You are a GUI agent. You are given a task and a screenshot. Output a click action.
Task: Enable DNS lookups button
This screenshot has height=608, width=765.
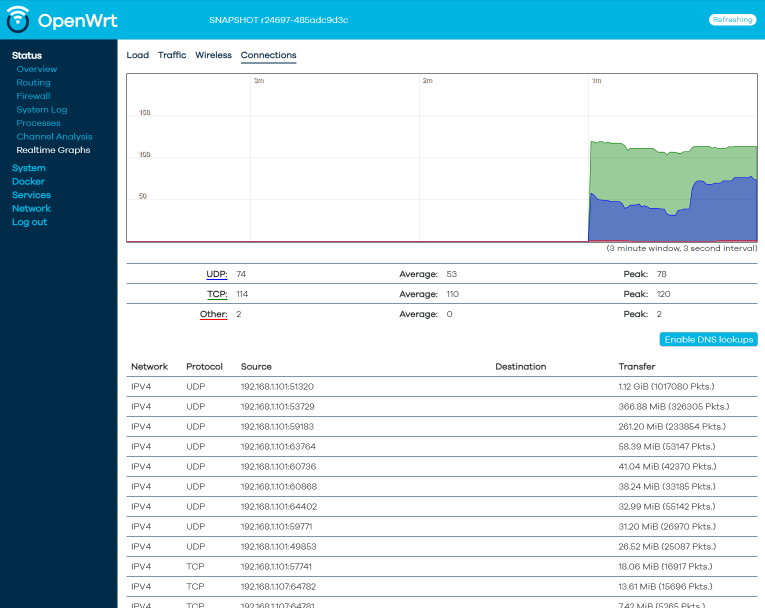pos(708,340)
